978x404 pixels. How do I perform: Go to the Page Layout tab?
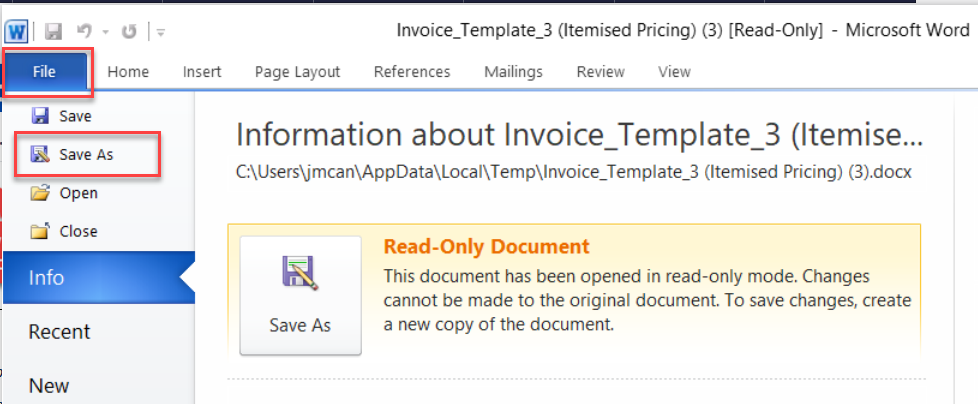click(297, 72)
